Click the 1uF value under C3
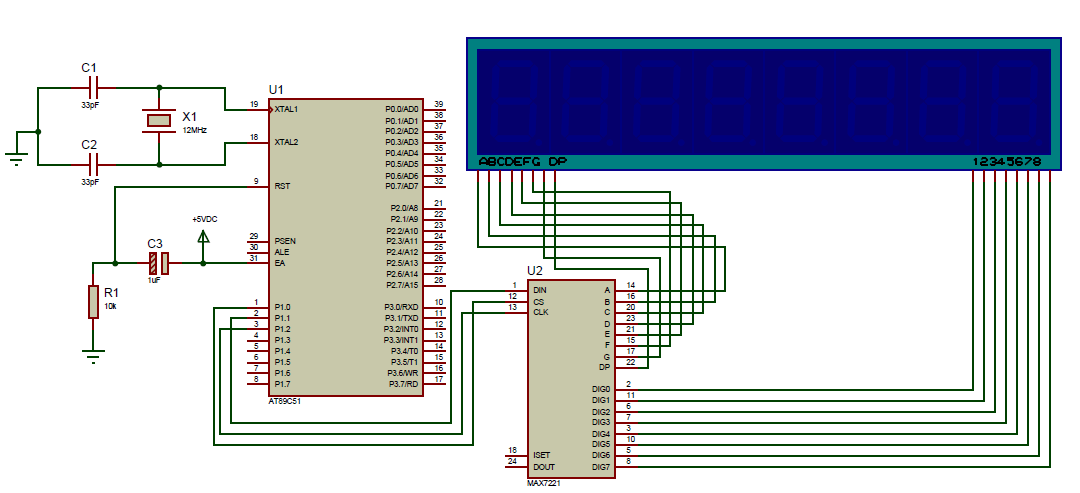The height and width of the screenshot is (493, 1080). pos(155,281)
